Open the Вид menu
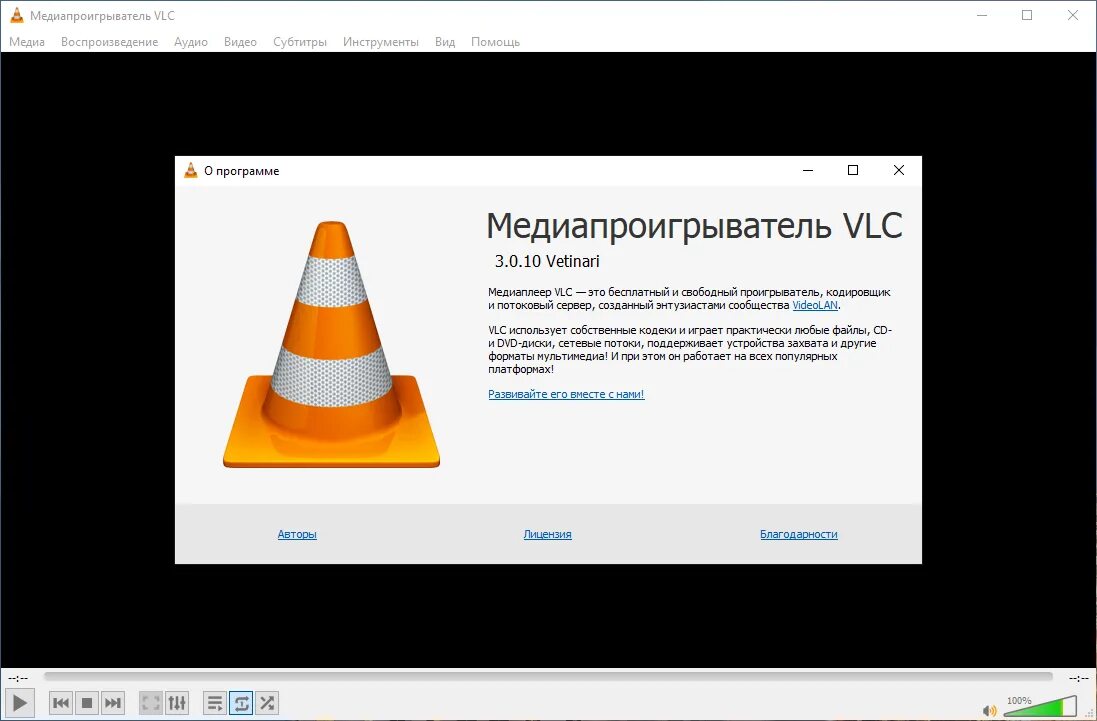This screenshot has width=1097, height=721. coord(445,42)
